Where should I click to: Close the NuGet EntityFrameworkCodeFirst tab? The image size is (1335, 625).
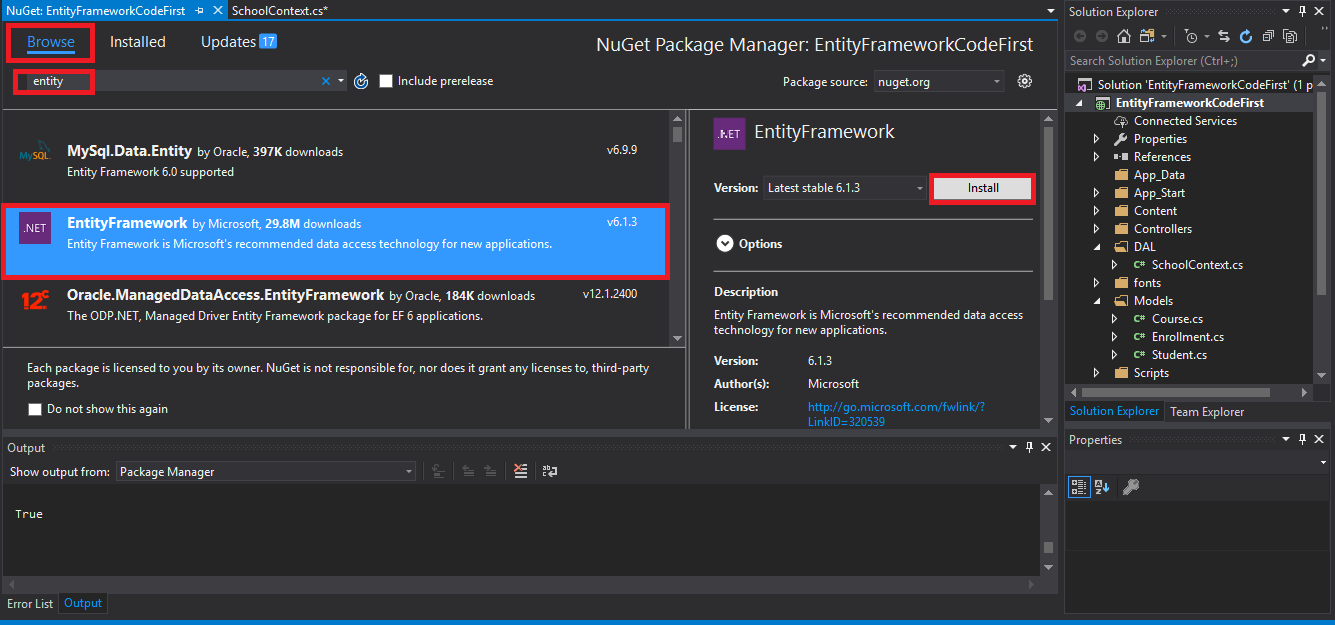point(217,10)
